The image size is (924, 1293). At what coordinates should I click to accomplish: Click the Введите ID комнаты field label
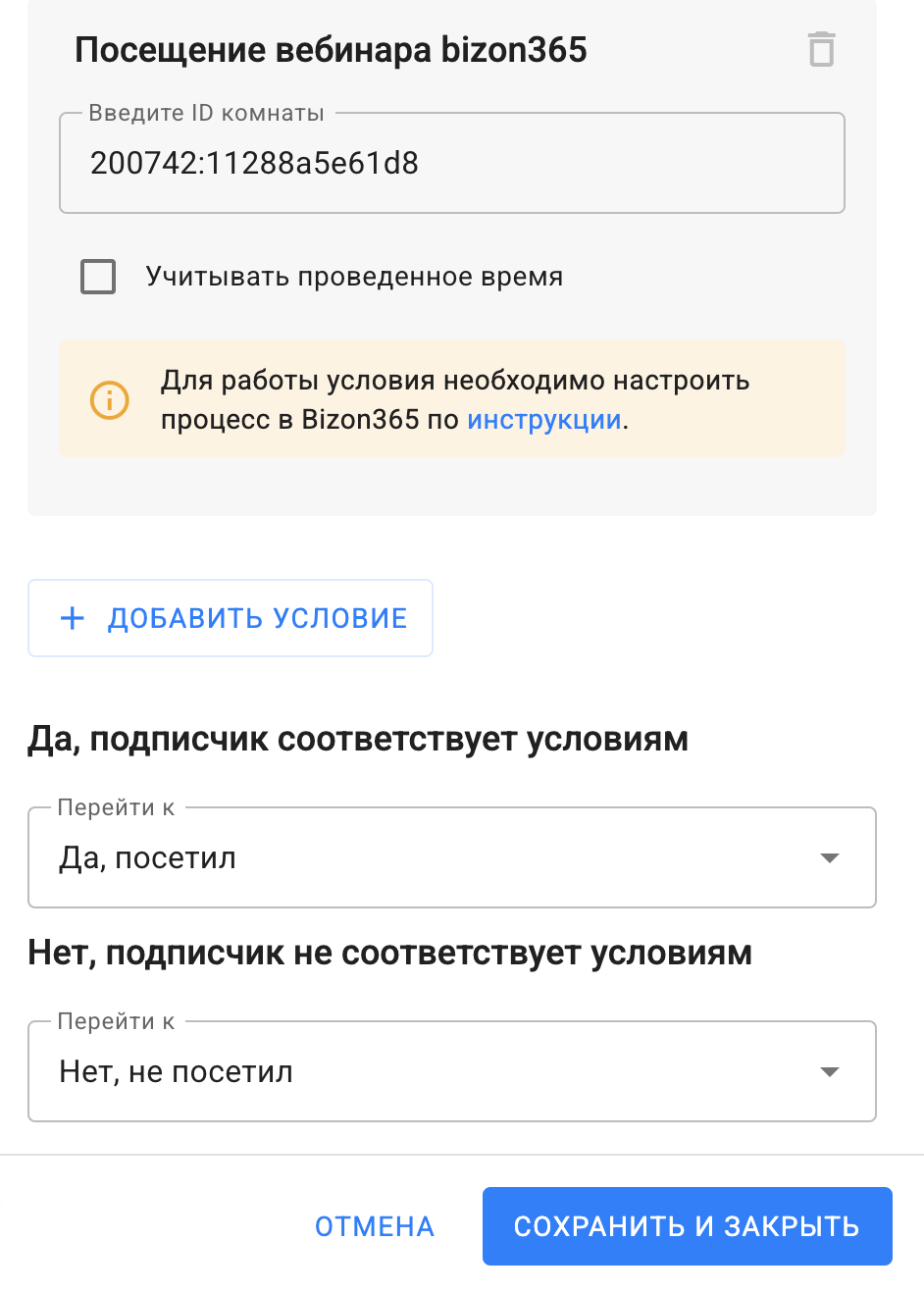206,113
